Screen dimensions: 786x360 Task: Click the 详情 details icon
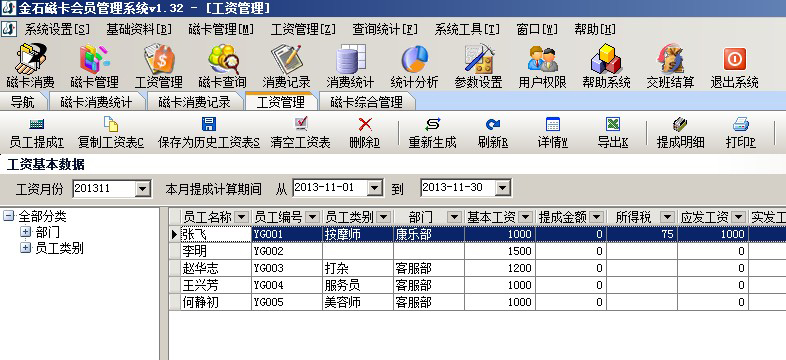[553, 124]
